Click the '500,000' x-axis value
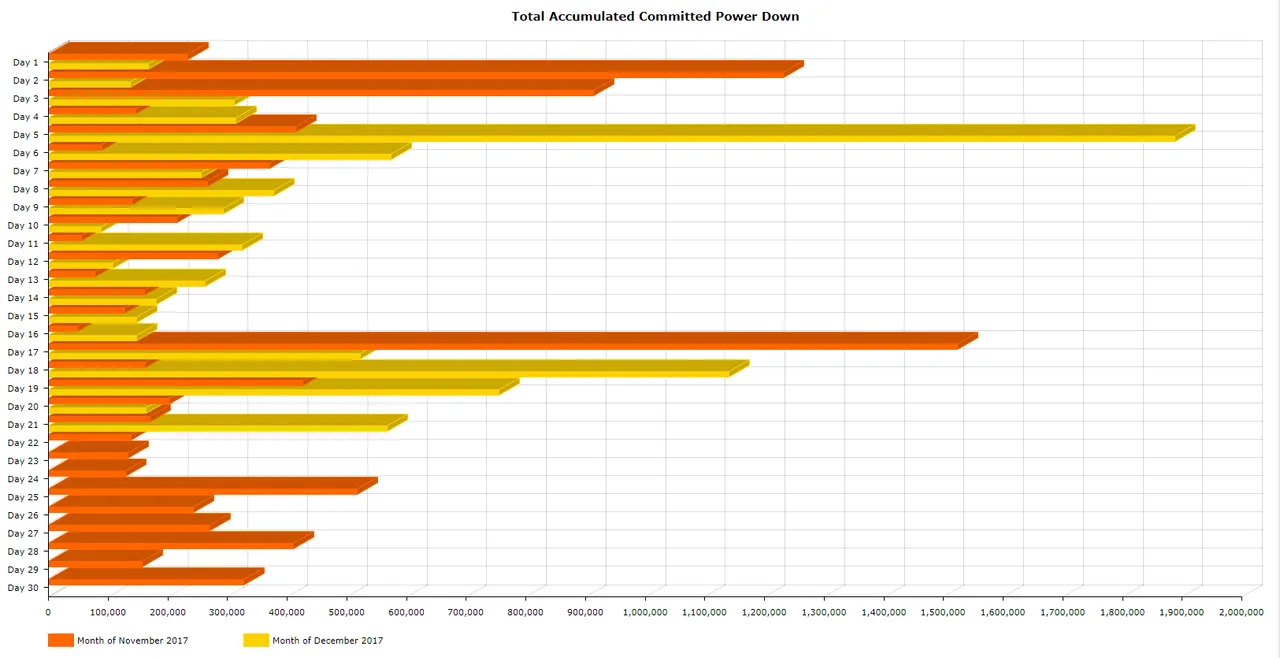 346,611
